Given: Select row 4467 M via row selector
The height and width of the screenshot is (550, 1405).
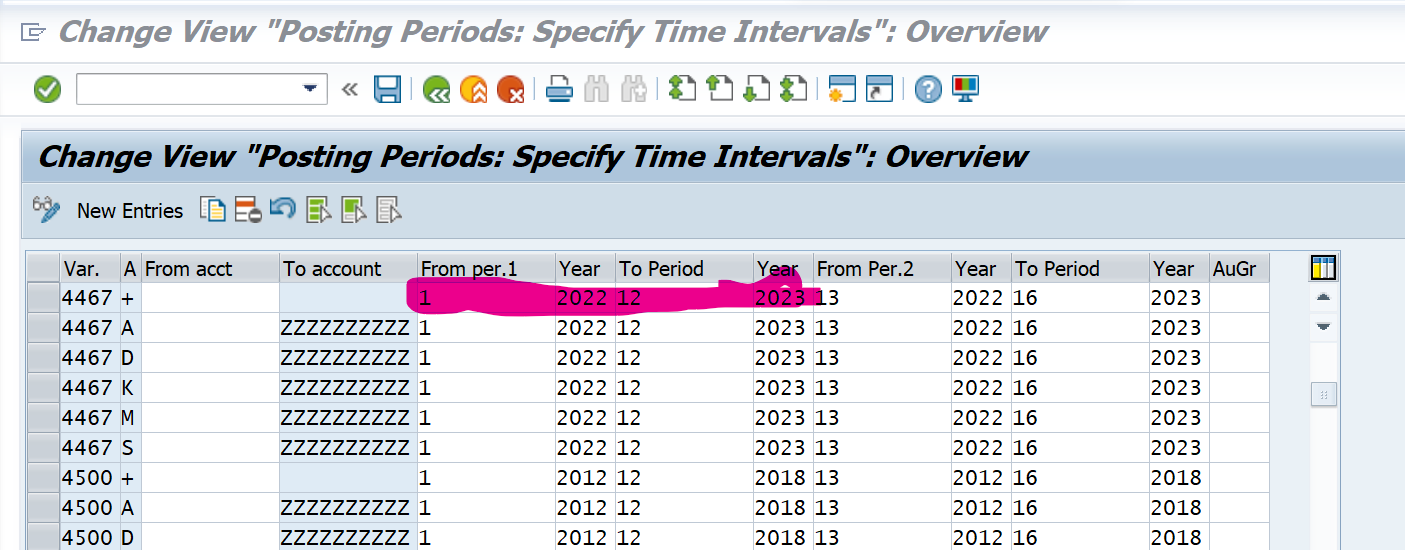Looking at the screenshot, I should coord(43,418).
